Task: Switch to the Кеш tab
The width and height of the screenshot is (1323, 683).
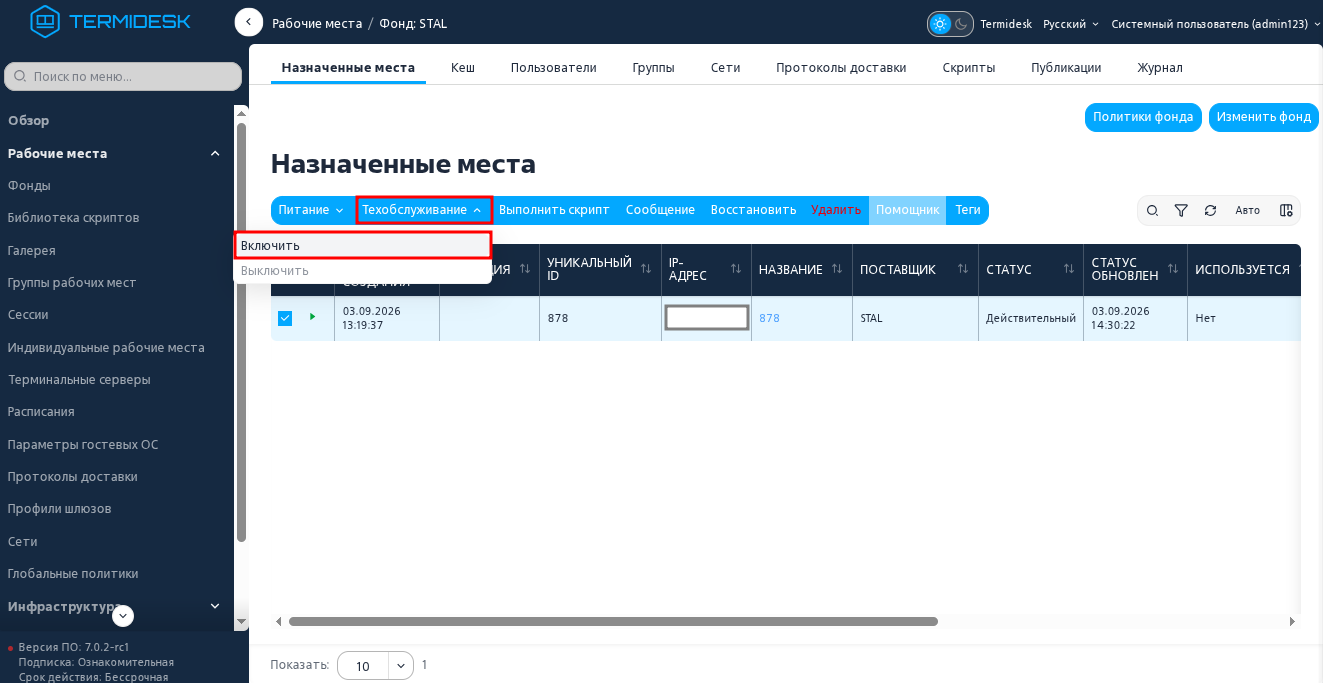Action: coord(463,68)
